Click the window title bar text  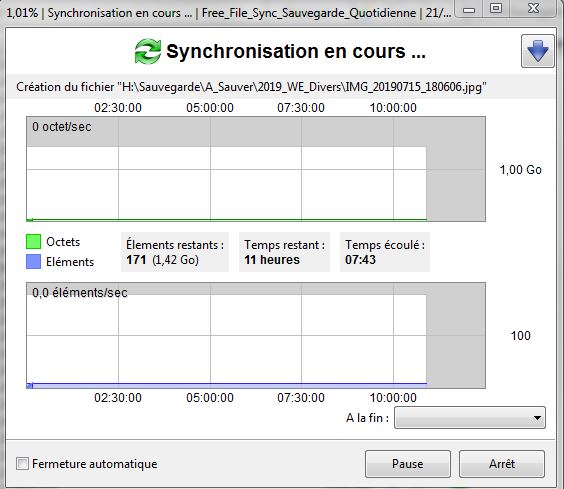[x=229, y=13]
